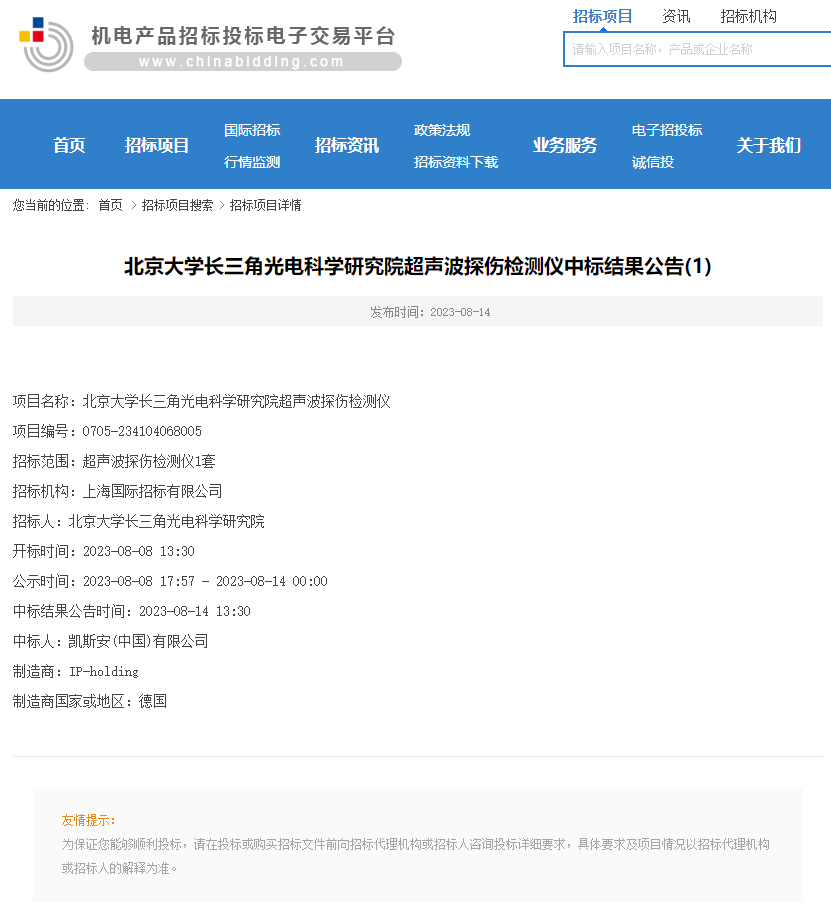Click the 首页 breadcrumb link

click(110, 205)
